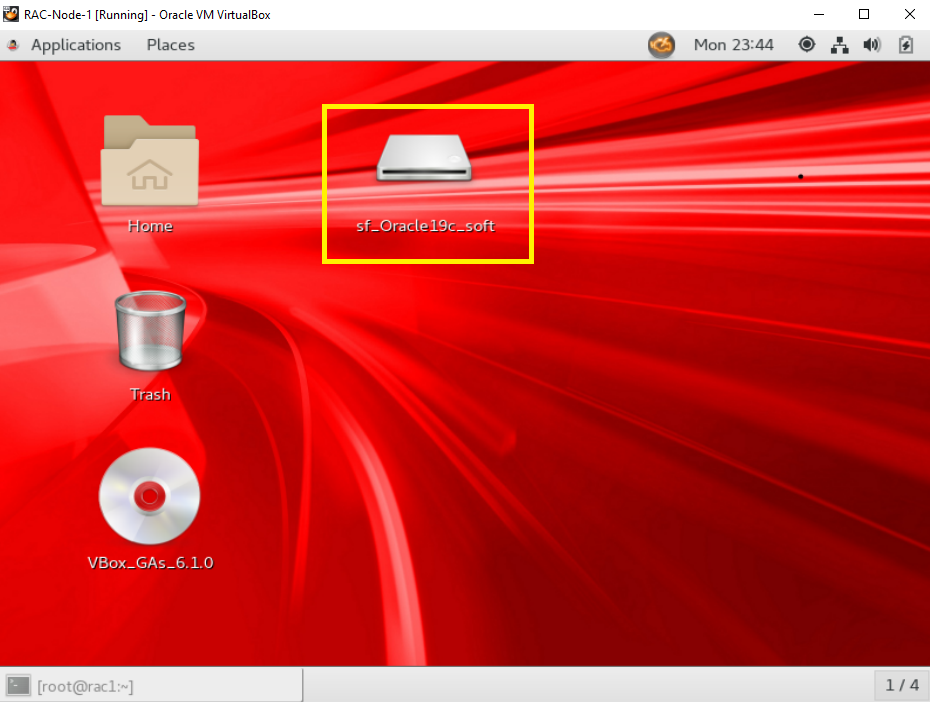Click the 1 / 4 workspace switcher
930x702 pixels.
902,685
